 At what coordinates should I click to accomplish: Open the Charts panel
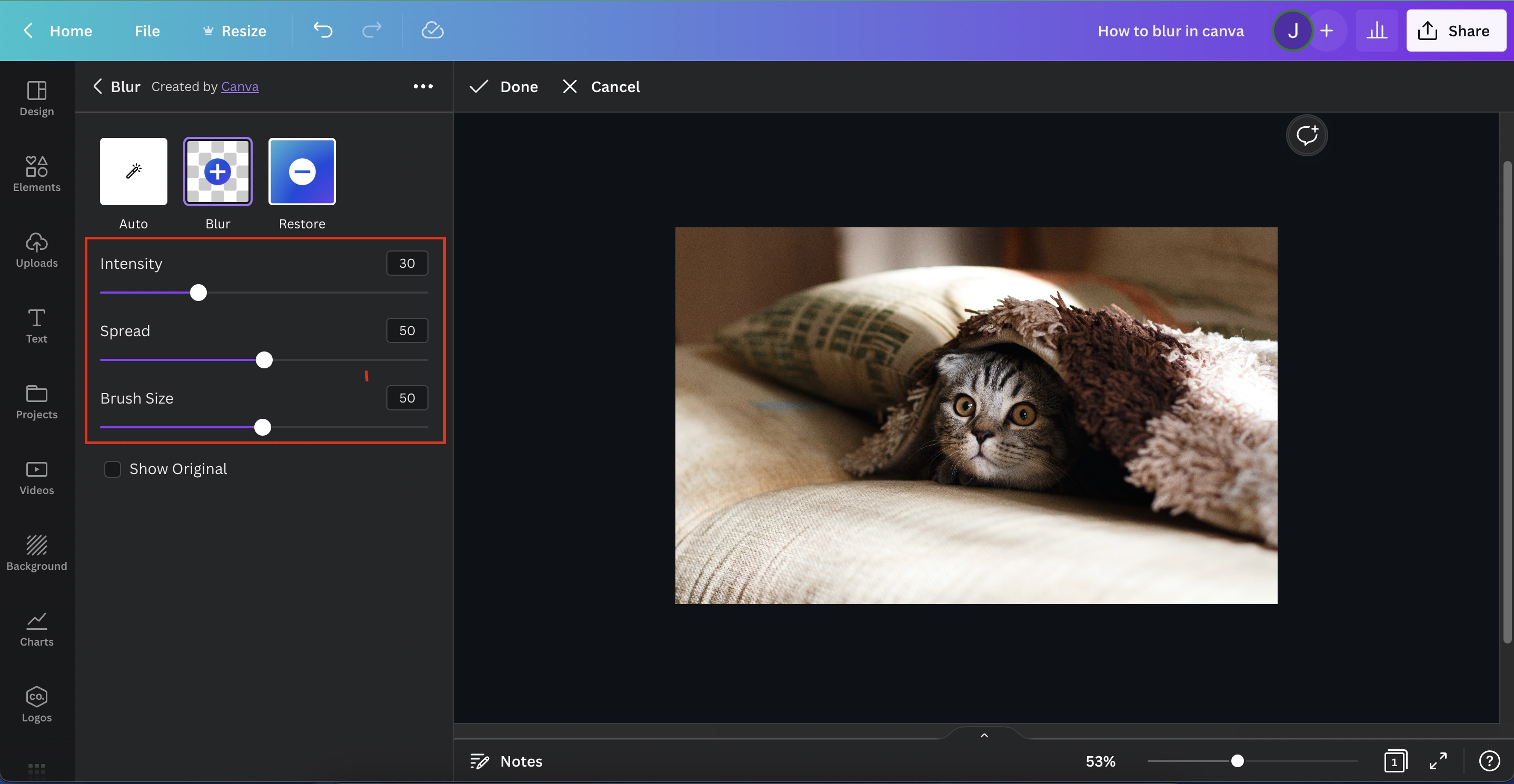click(36, 629)
